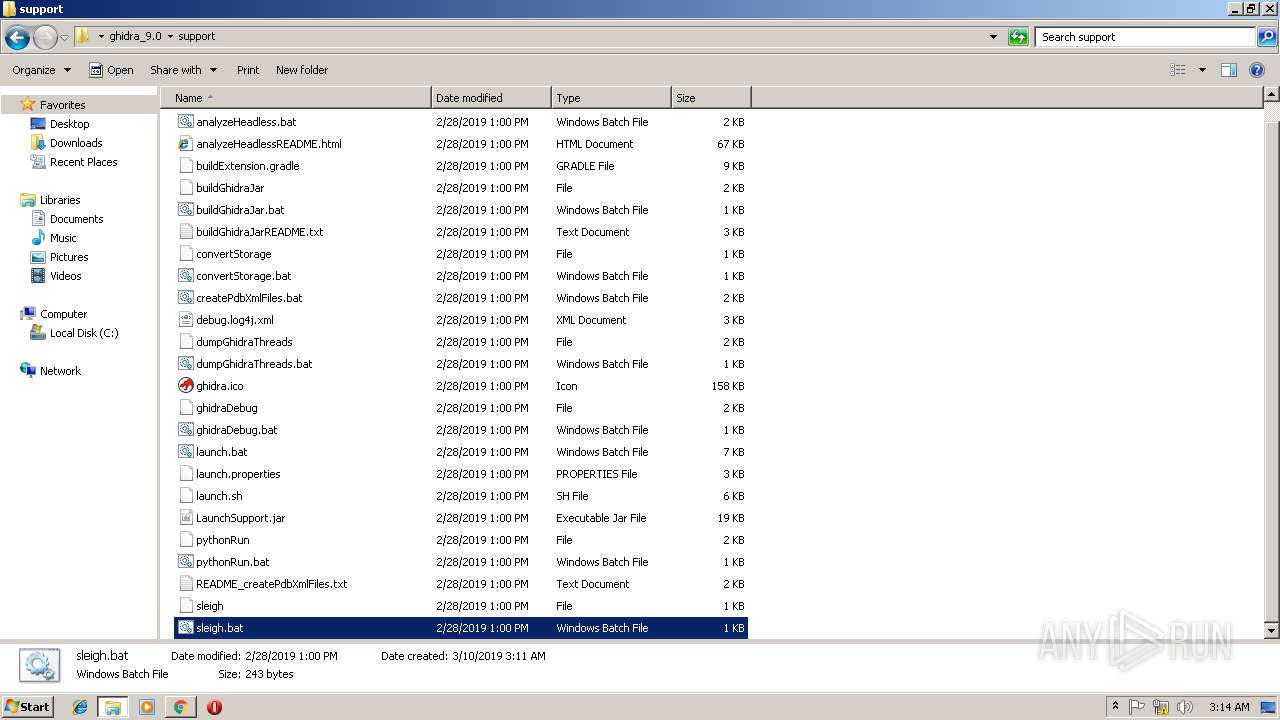Viewport: 1280px width, 720px height.
Task: Click the file list scroll down arrow
Action: coord(1271,630)
